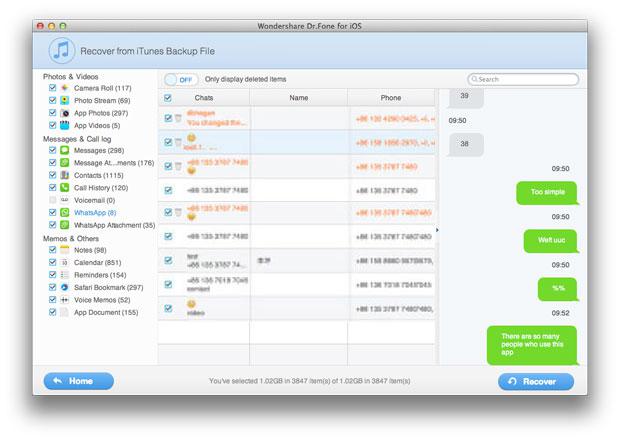Sort by the Name column header
This screenshot has height=440, width=620.
pyautogui.click(x=299, y=98)
